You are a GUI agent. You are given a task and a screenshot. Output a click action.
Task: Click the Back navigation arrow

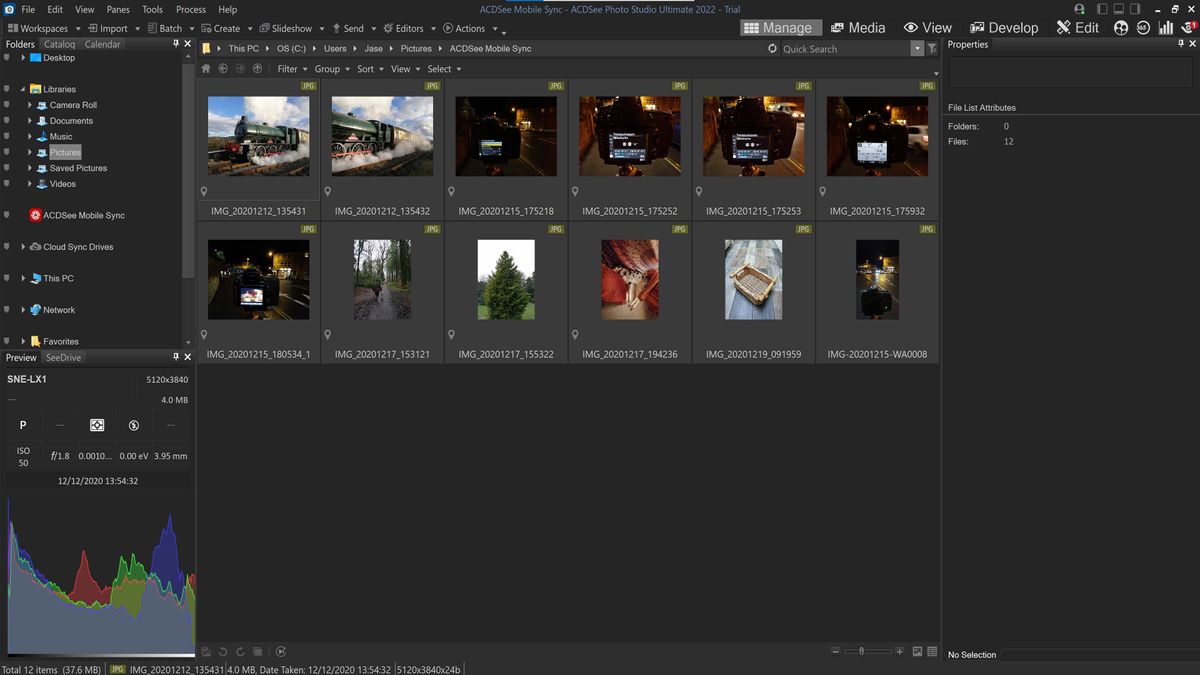223,69
